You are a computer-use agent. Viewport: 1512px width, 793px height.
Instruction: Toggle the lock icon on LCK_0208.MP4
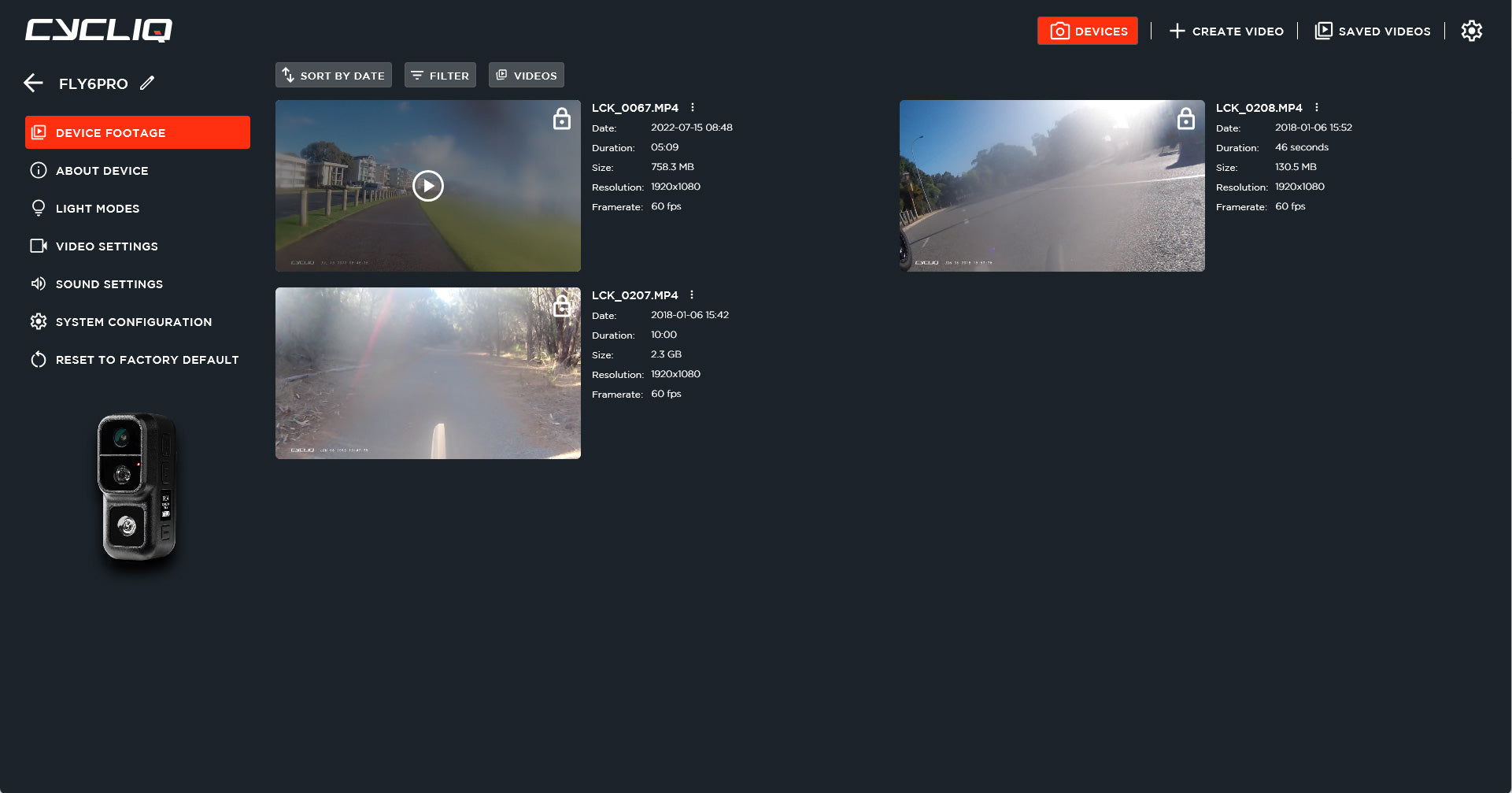click(x=1185, y=119)
